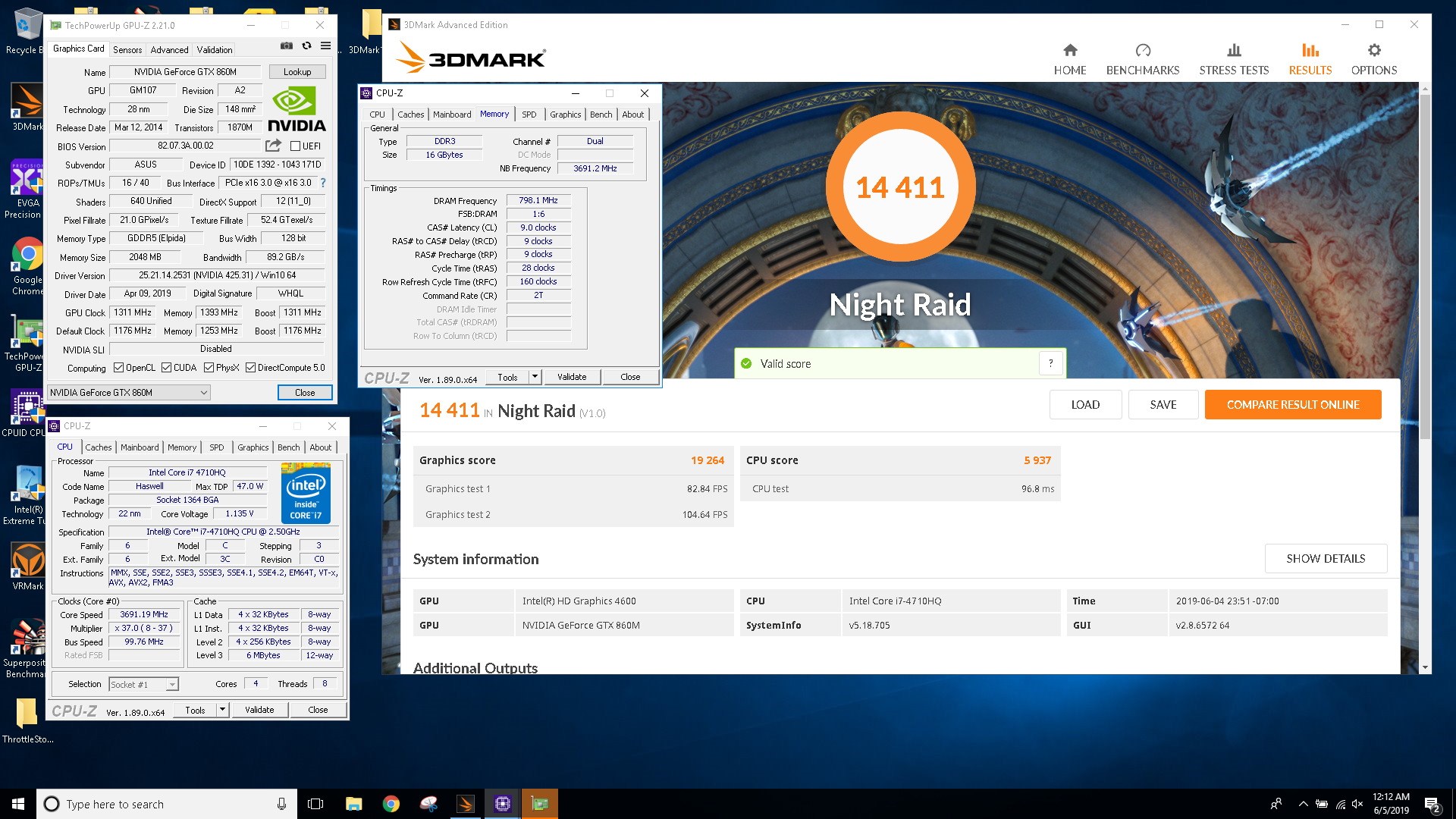Click Validate in lower CPU-Z window
The image size is (1456, 819).
tap(259, 710)
